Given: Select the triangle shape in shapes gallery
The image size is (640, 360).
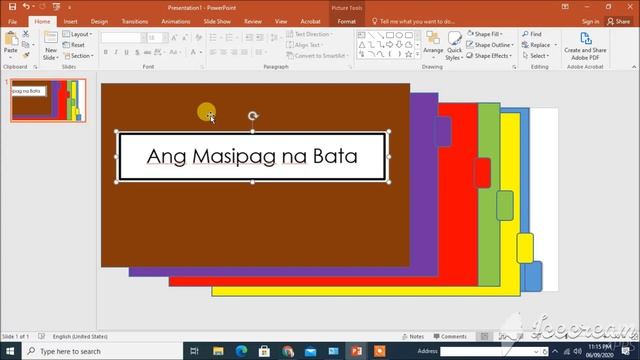Looking at the screenshot, I should click(362, 44).
